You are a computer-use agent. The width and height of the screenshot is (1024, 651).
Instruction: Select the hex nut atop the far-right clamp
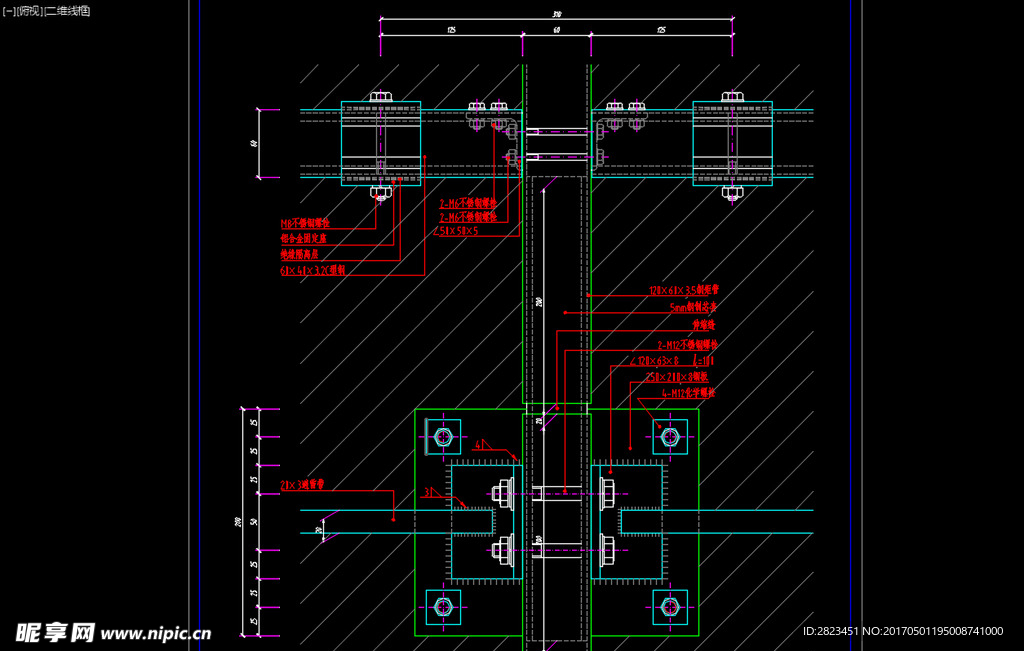click(x=732, y=97)
